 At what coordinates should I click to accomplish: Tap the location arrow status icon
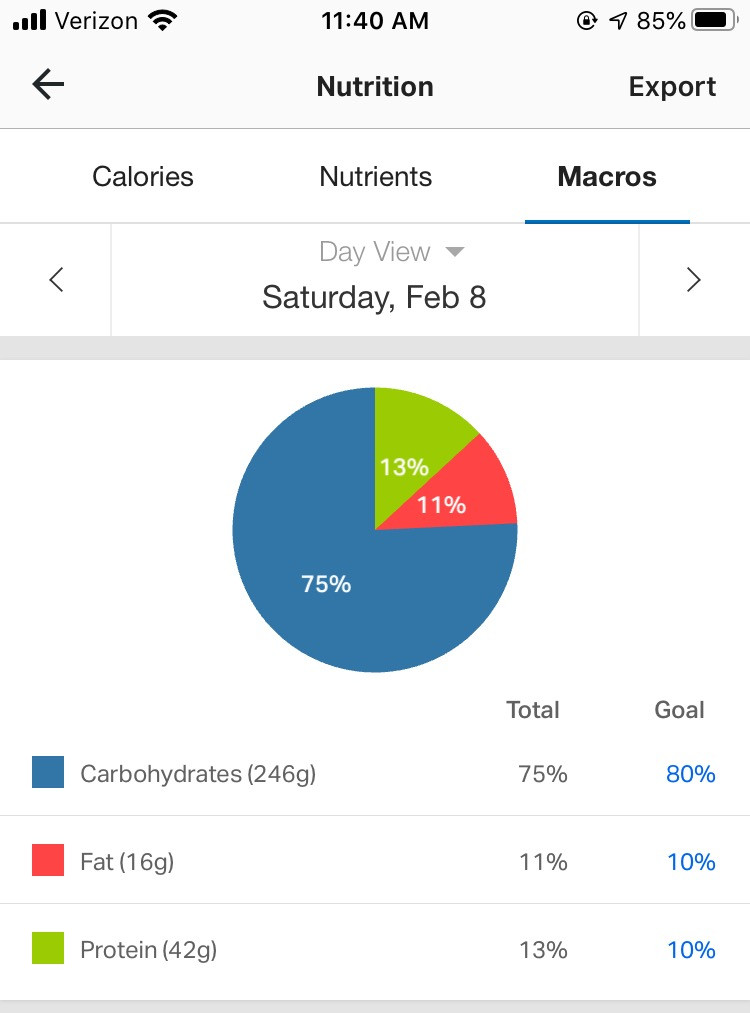(x=618, y=21)
